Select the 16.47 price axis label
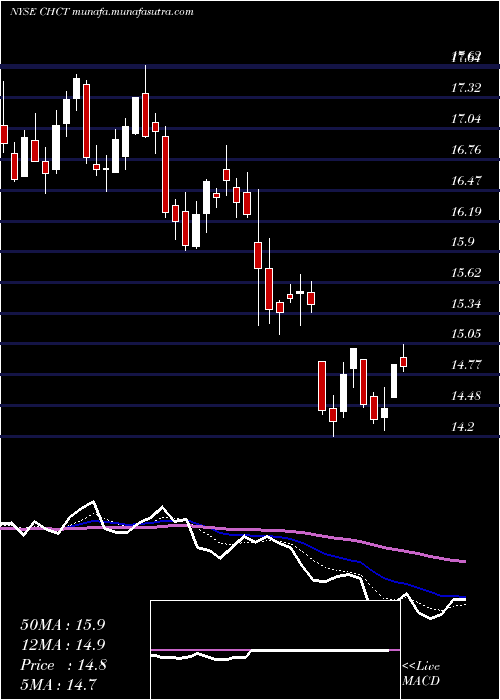 pos(466,181)
